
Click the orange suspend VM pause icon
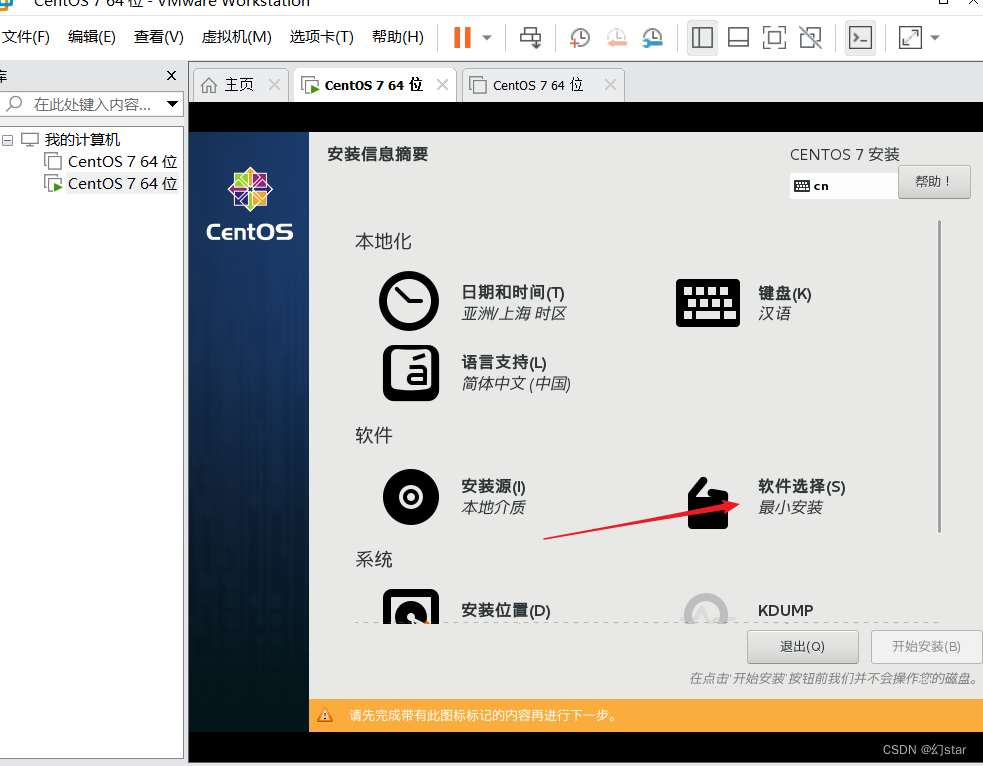(x=462, y=38)
